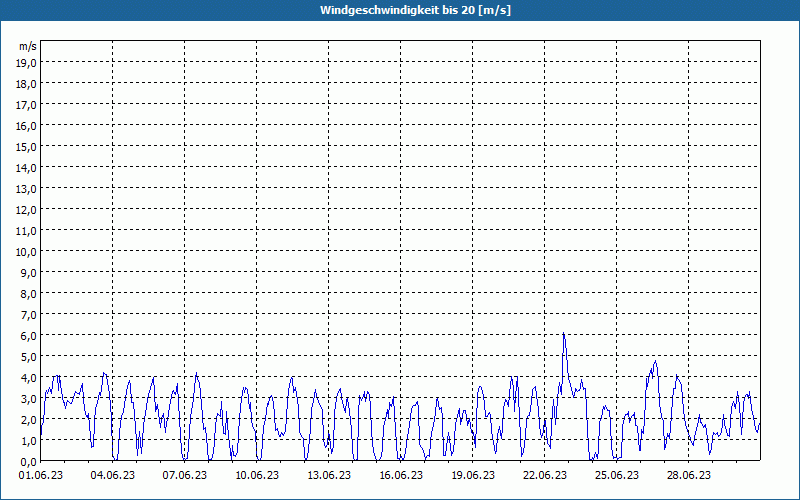This screenshot has height=500, width=800.
Task: Click the 13.06.23 x-axis label
Action: [x=329, y=476]
